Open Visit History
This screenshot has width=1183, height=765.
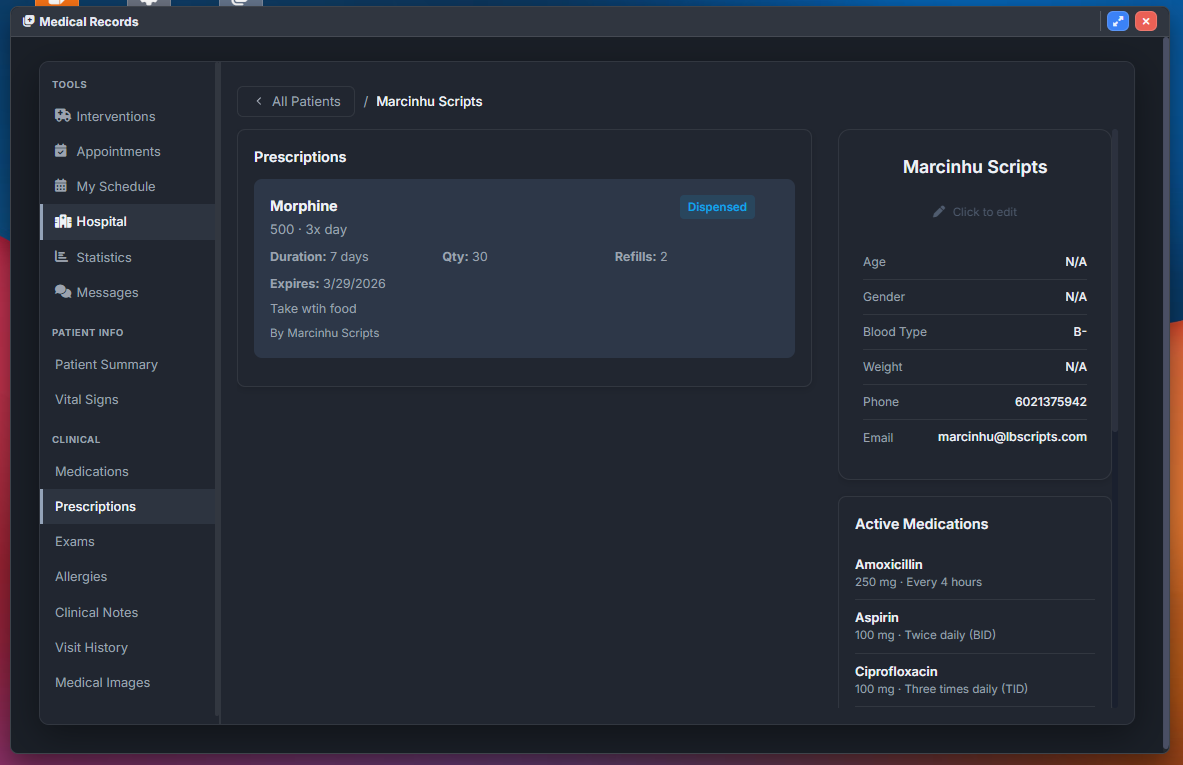[x=128, y=647]
